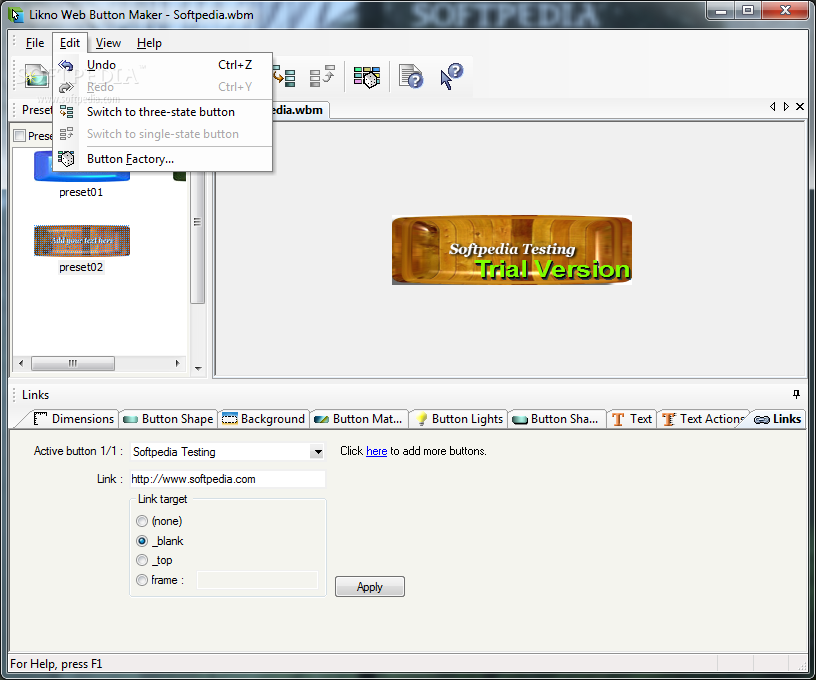Choose Undo from the Edit menu
Image resolution: width=816 pixels, height=680 pixels.
[162, 65]
